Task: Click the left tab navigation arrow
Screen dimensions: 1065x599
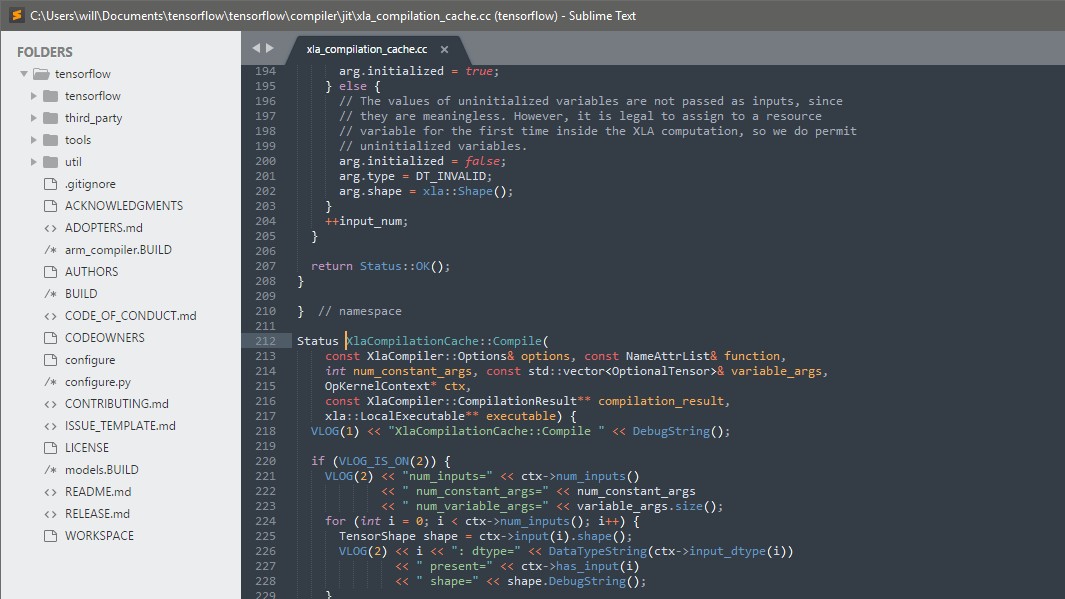Action: click(x=256, y=47)
